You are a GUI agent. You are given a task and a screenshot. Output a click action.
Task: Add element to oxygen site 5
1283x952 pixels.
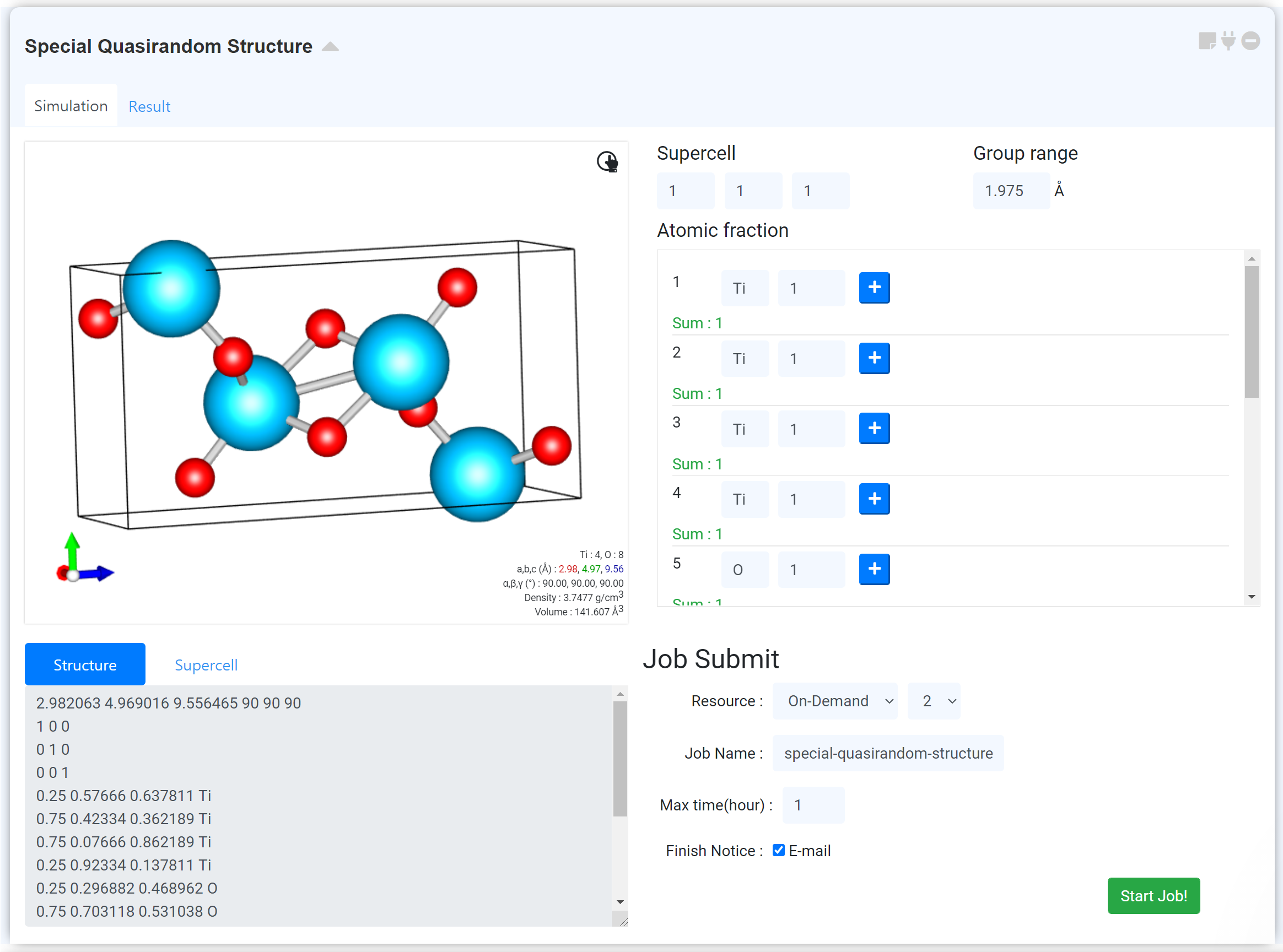874,569
